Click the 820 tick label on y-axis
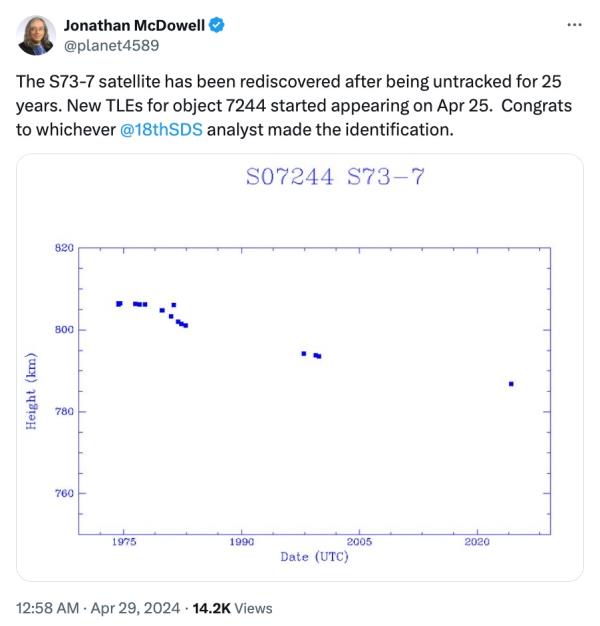Viewport: 600px width, 626px height. (62, 247)
